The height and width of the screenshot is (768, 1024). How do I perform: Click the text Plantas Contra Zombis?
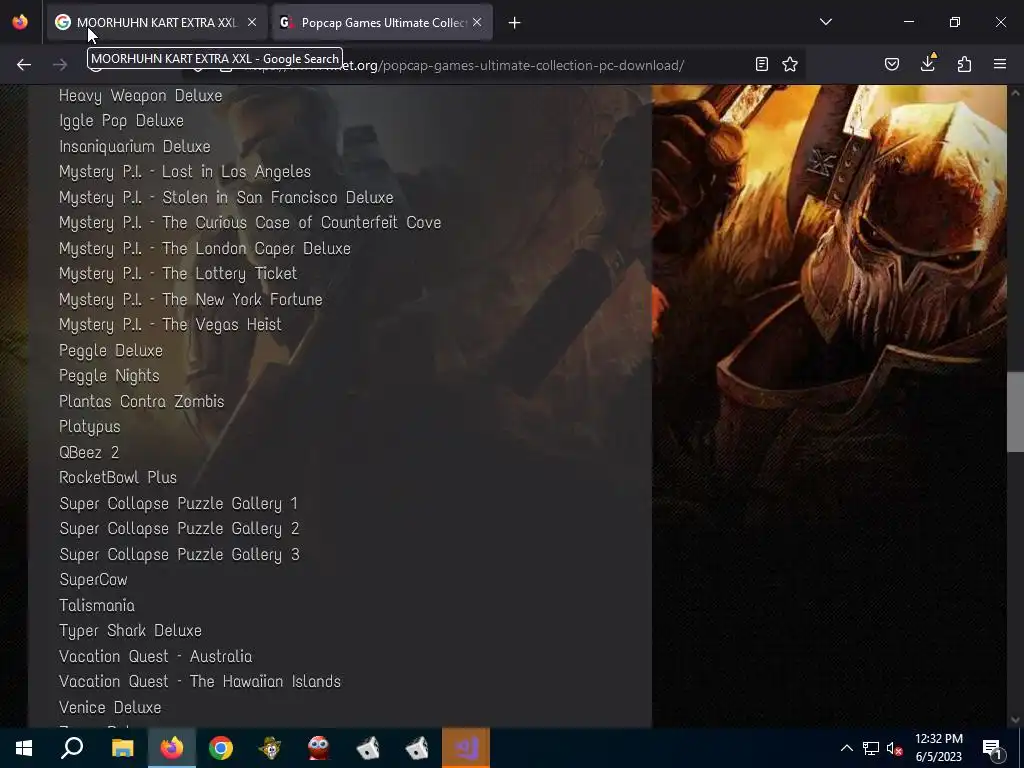tap(141, 401)
